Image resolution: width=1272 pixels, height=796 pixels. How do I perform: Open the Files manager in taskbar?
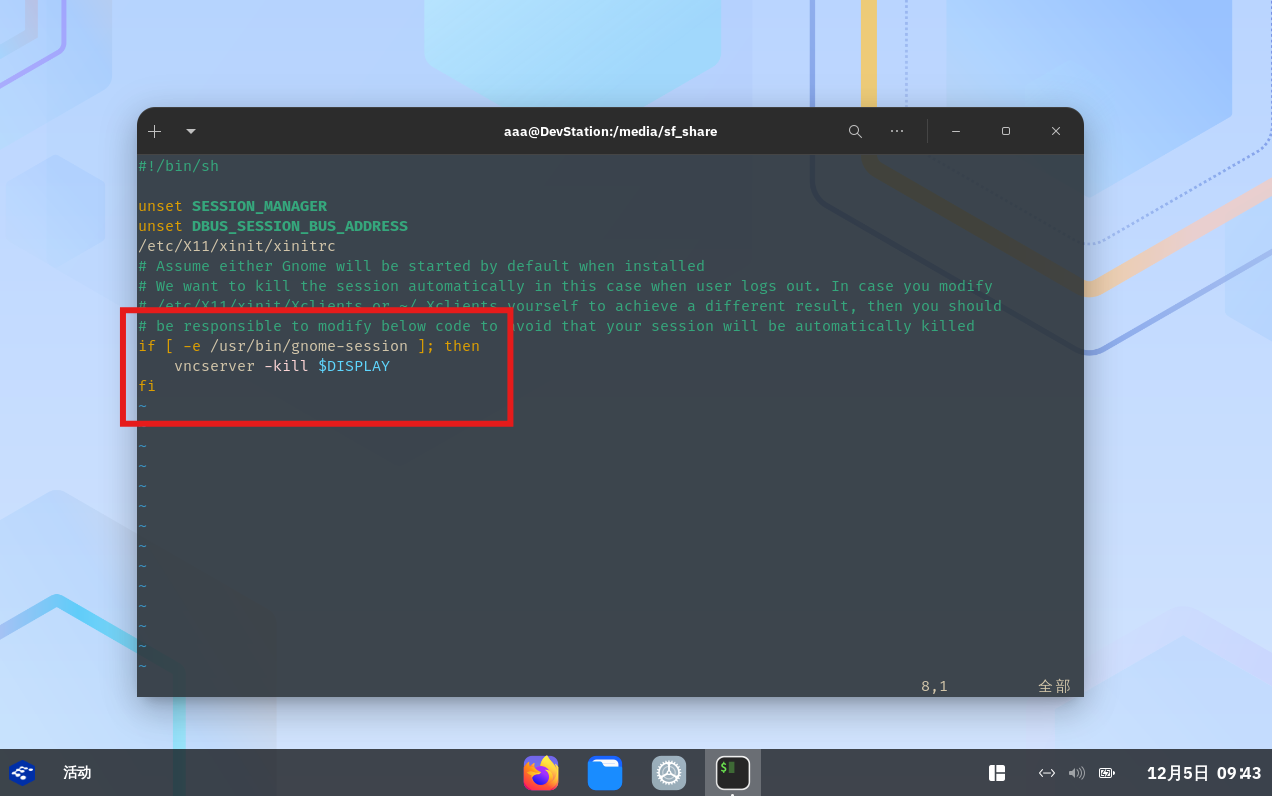[x=605, y=773]
